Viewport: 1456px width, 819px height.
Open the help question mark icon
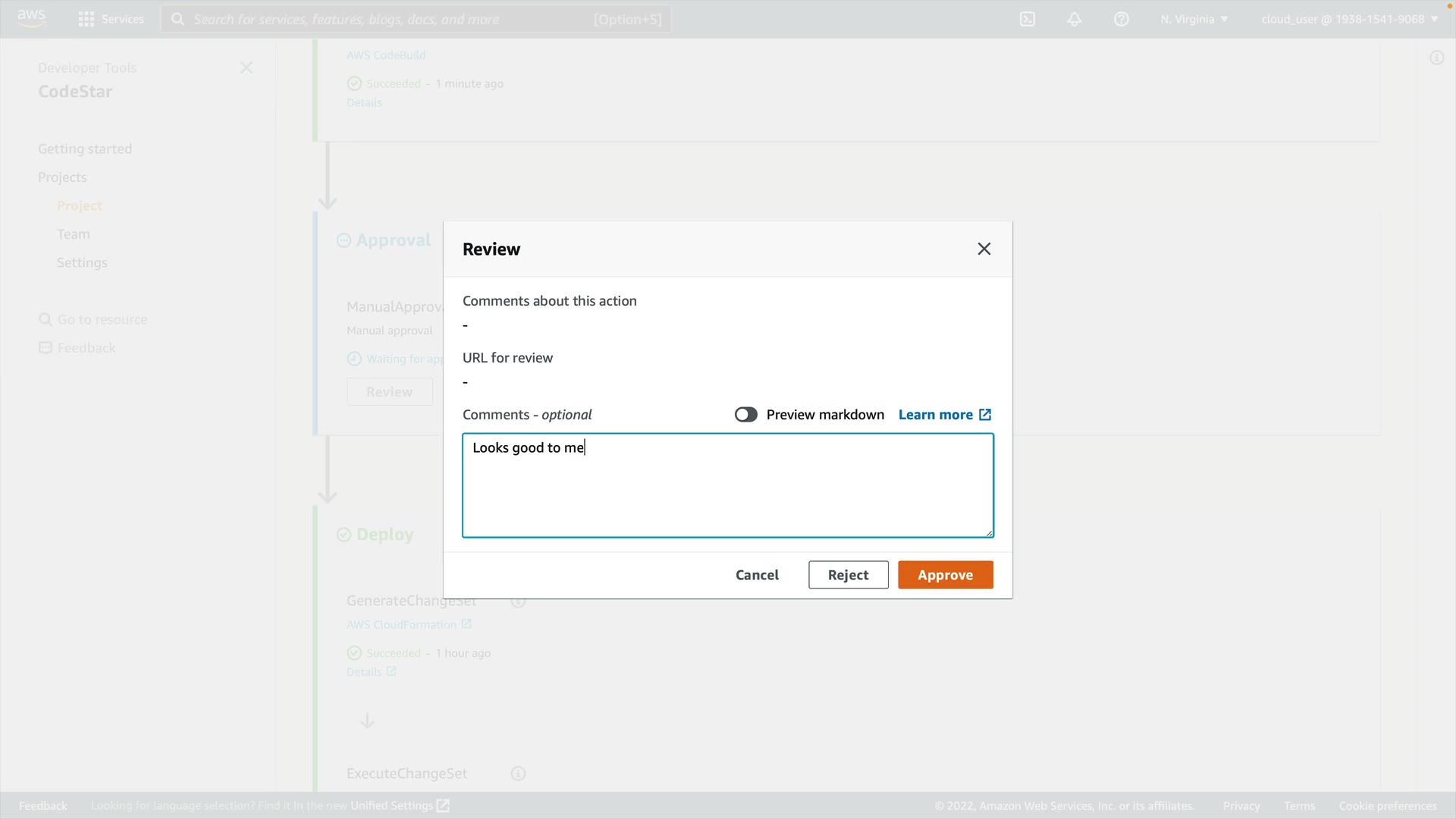click(x=1122, y=19)
